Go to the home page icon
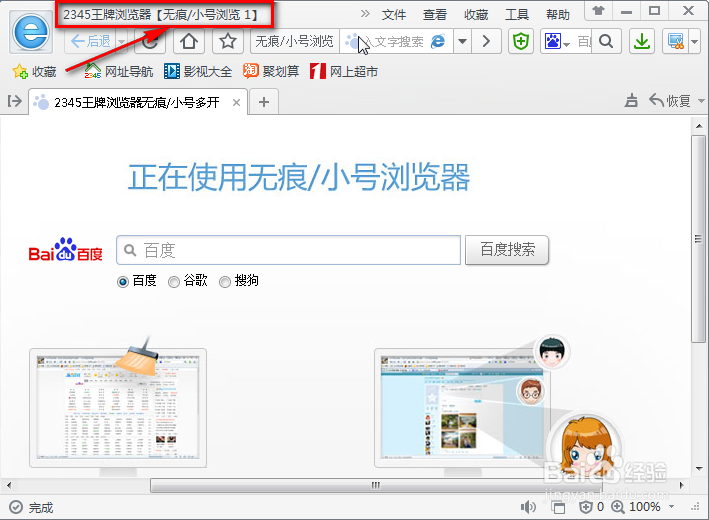 coord(189,42)
